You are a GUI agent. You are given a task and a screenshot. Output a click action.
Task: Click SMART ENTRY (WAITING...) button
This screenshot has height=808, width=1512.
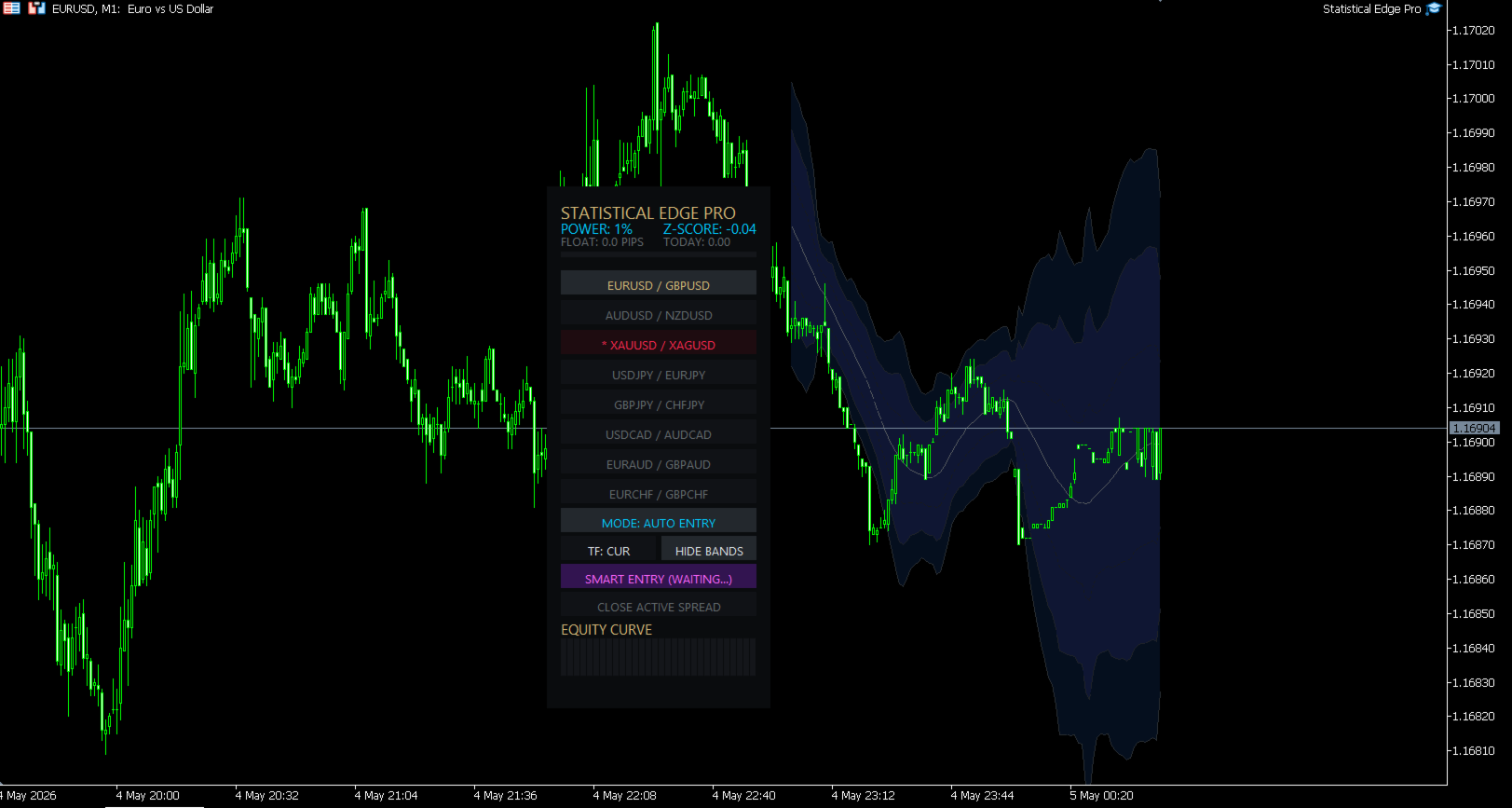[659, 578]
